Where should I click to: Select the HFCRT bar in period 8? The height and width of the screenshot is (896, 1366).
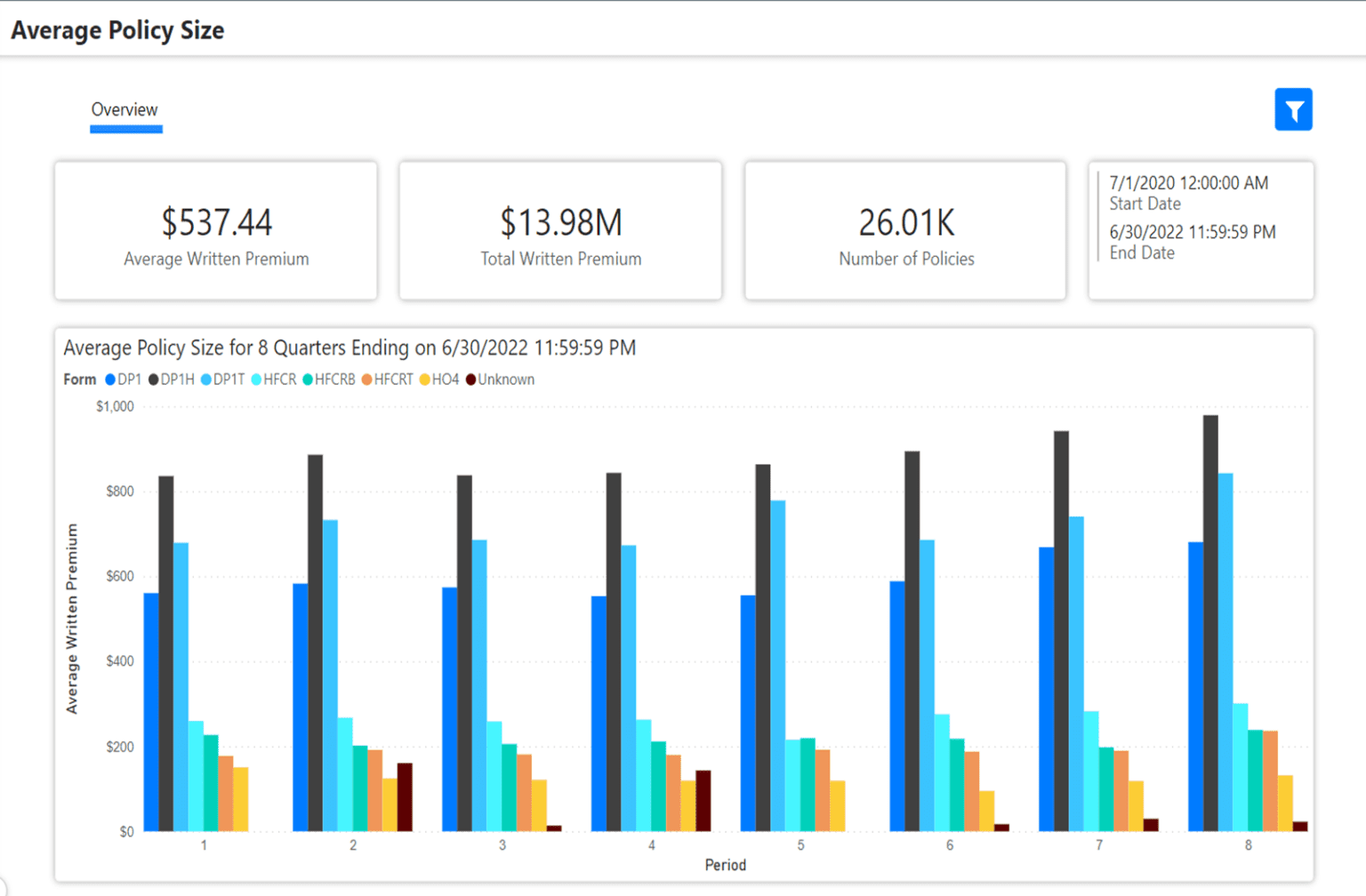(x=1270, y=781)
